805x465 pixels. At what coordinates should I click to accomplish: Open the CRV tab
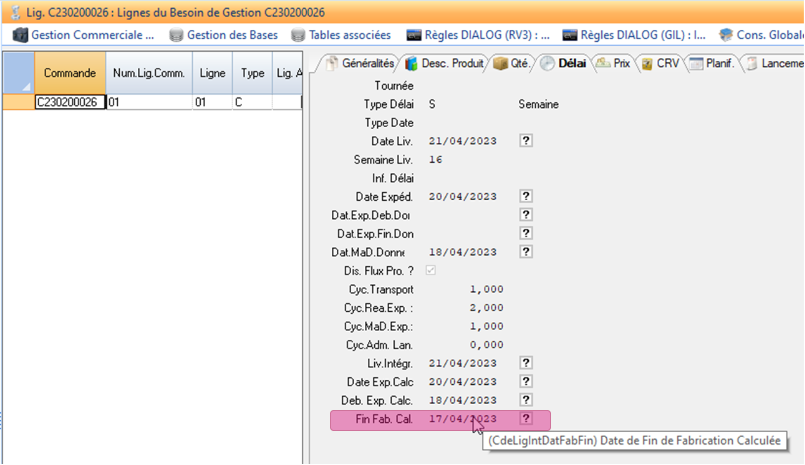click(x=661, y=63)
